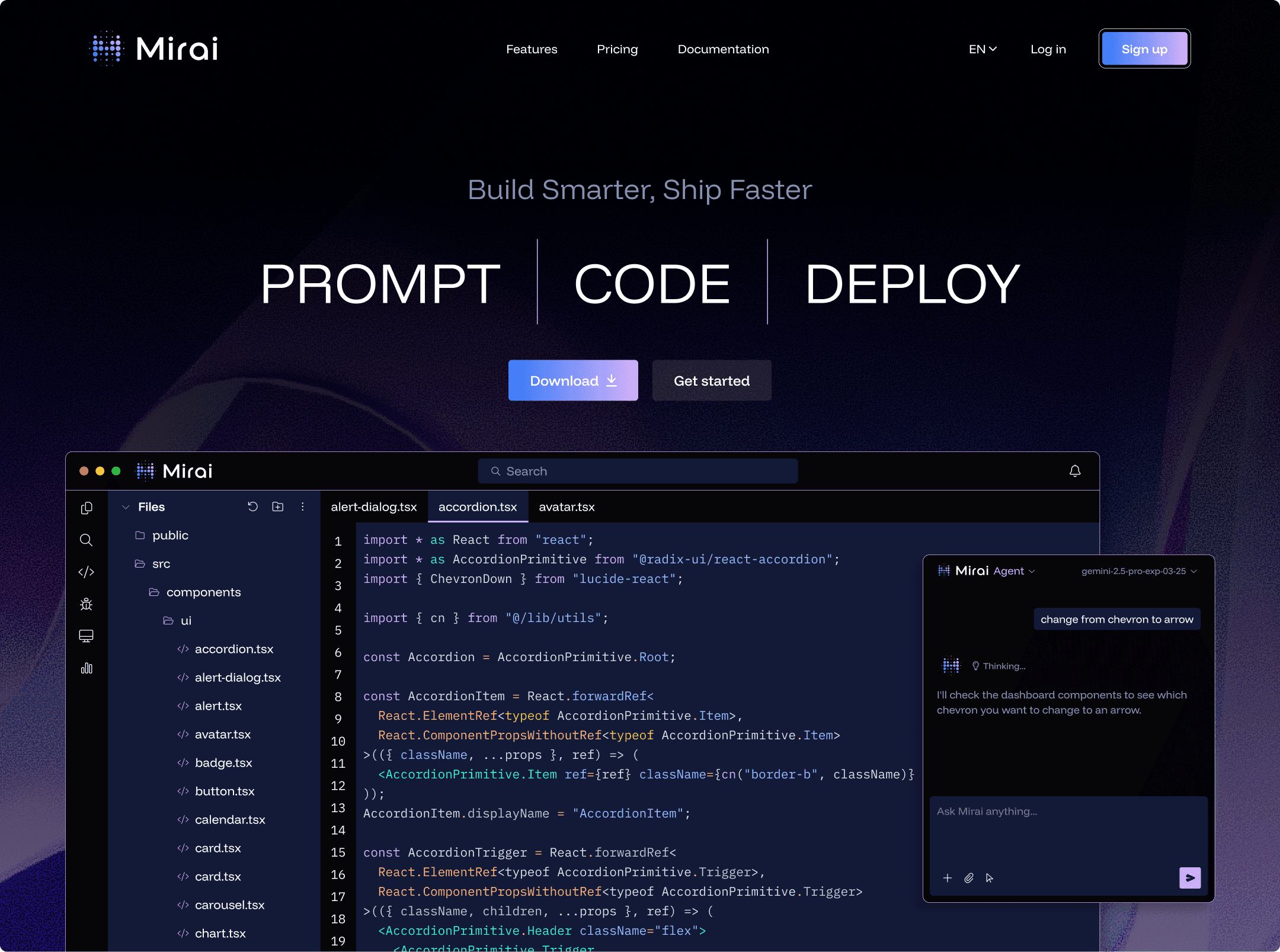The height and width of the screenshot is (952, 1280).
Task: Open the EN language dropdown
Action: click(983, 49)
